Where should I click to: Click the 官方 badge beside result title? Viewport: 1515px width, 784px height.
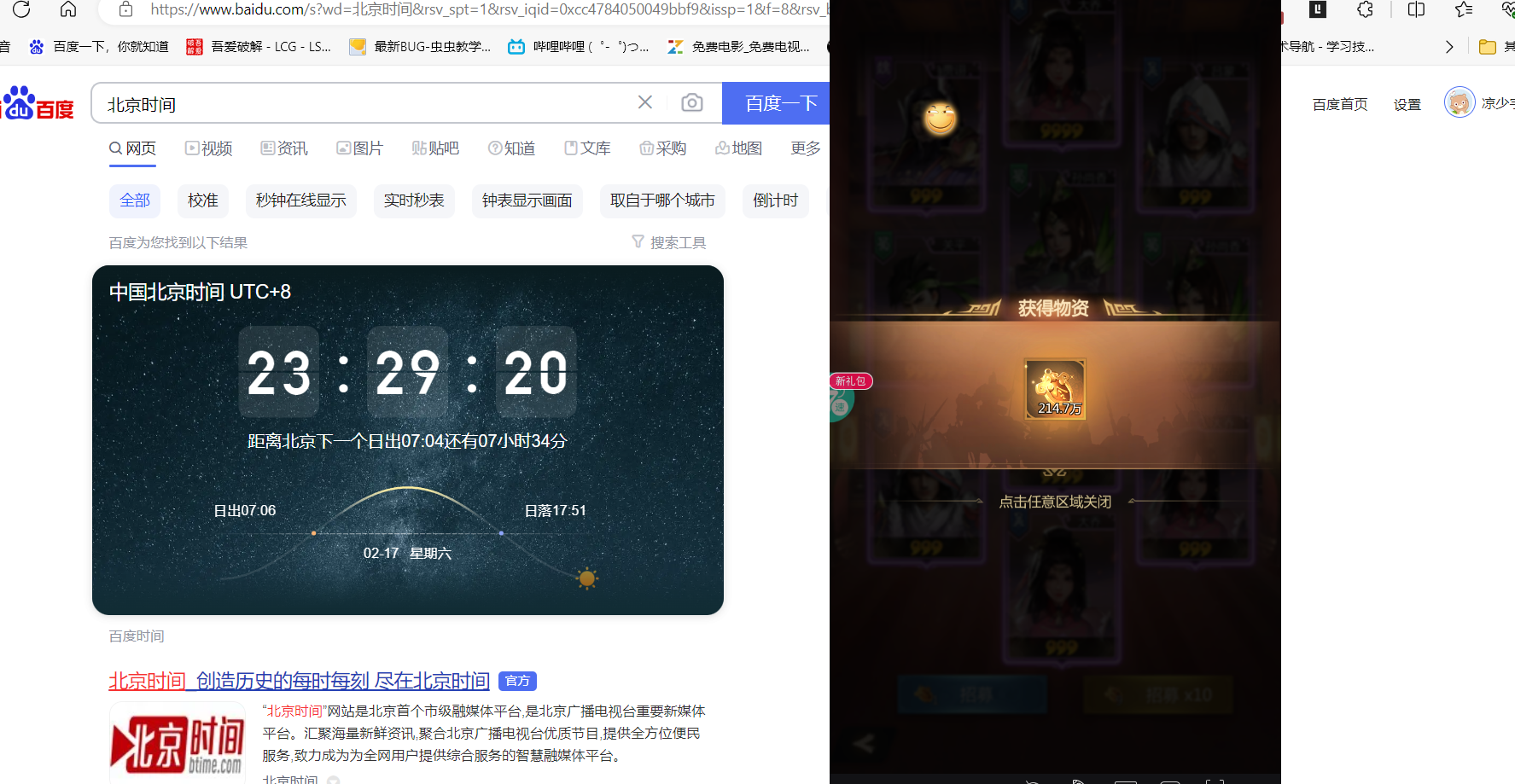517,681
